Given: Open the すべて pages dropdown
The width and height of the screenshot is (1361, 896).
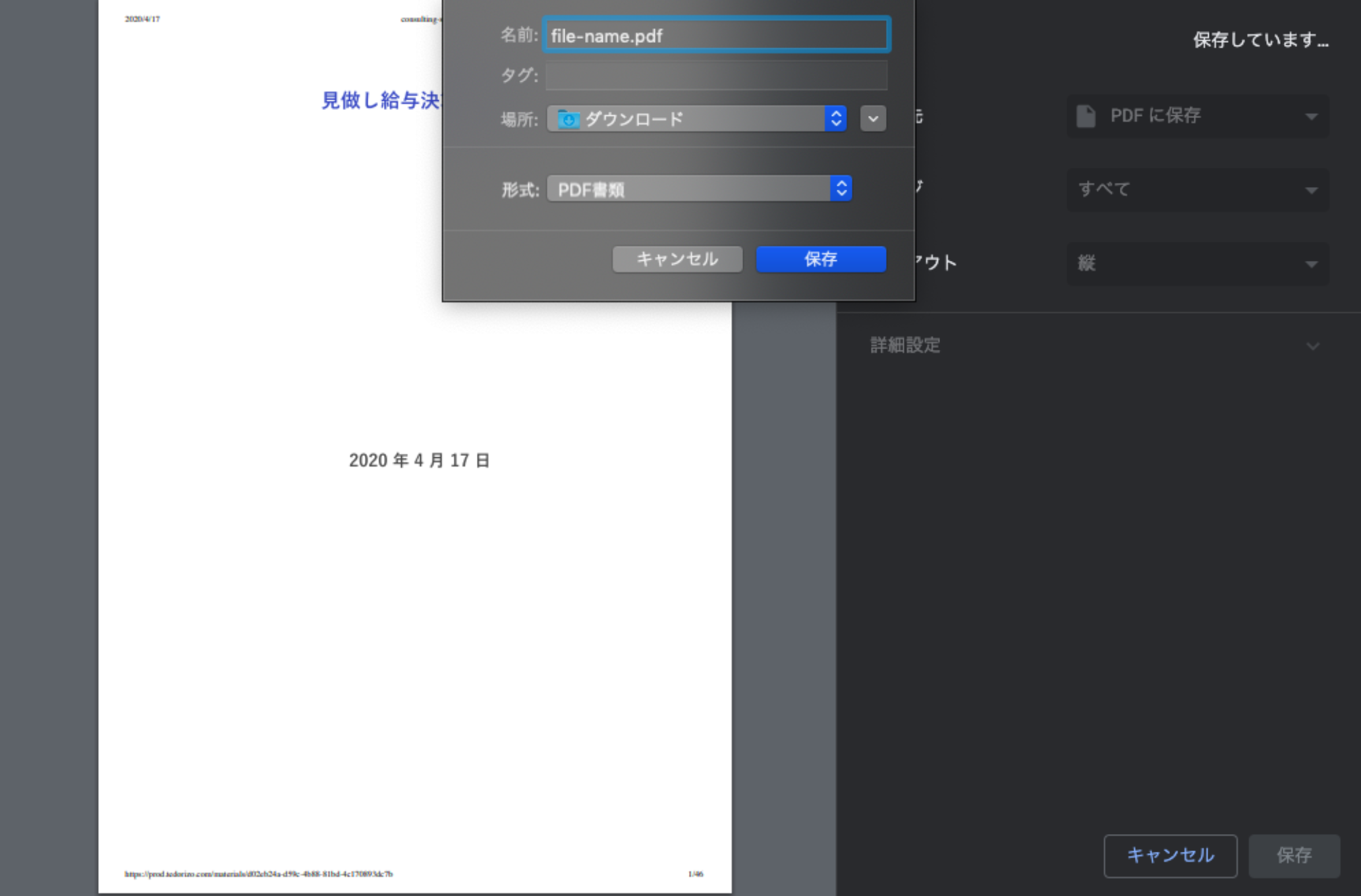Looking at the screenshot, I should (1197, 190).
